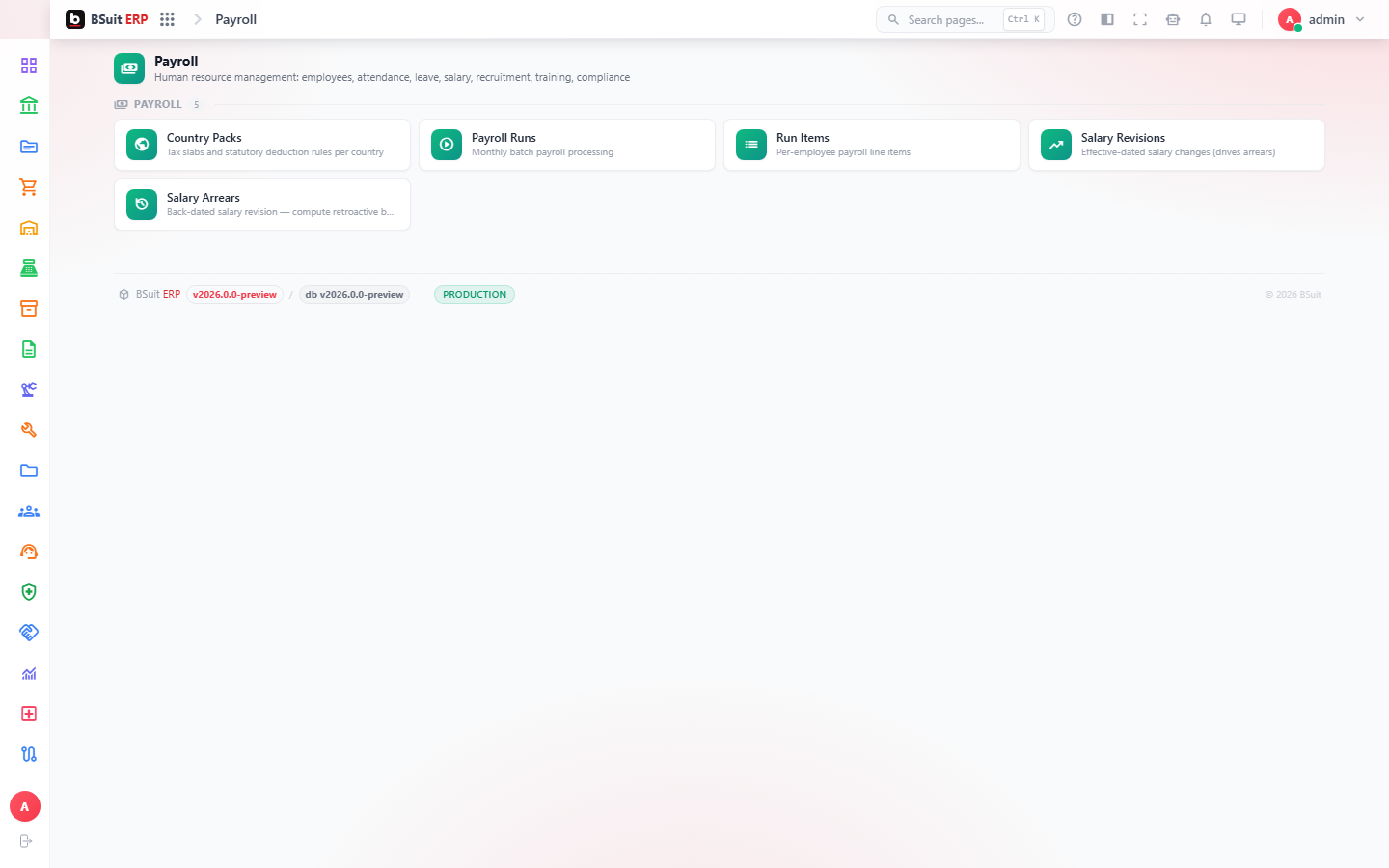This screenshot has height=868, width=1389.
Task: Open Country Packs card
Action: 262,145
